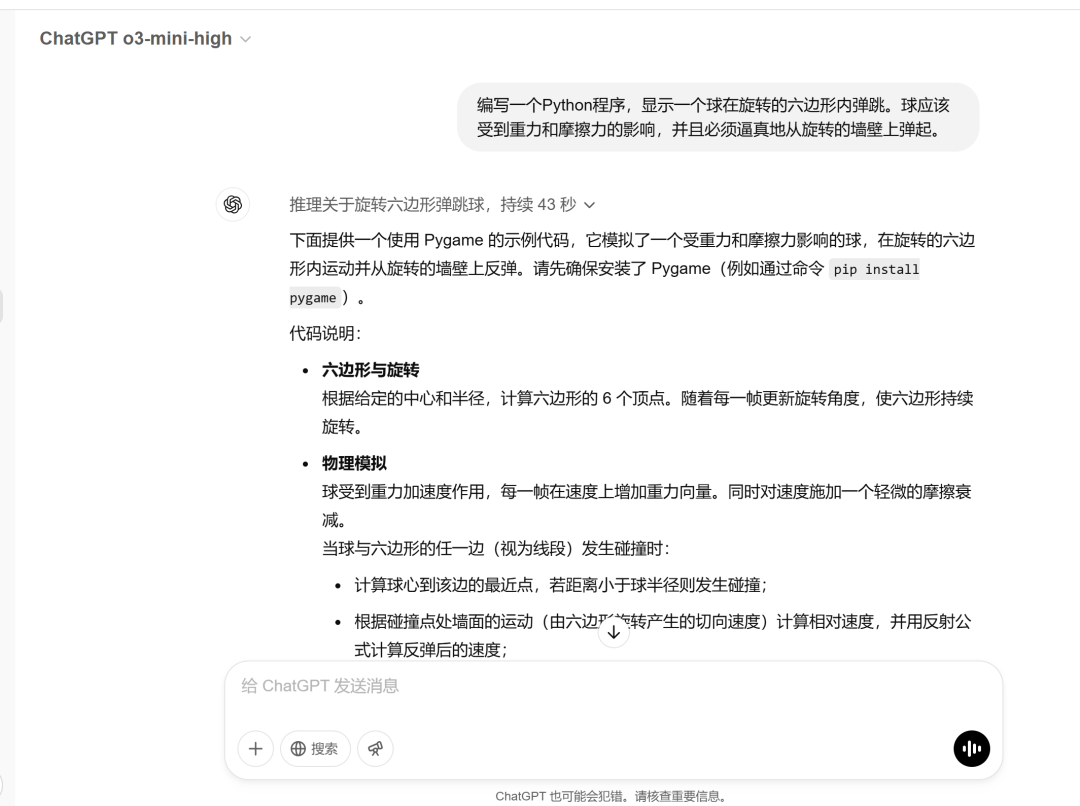
Task: Select the megaphone-style tool icon in the composer
Action: (x=375, y=748)
